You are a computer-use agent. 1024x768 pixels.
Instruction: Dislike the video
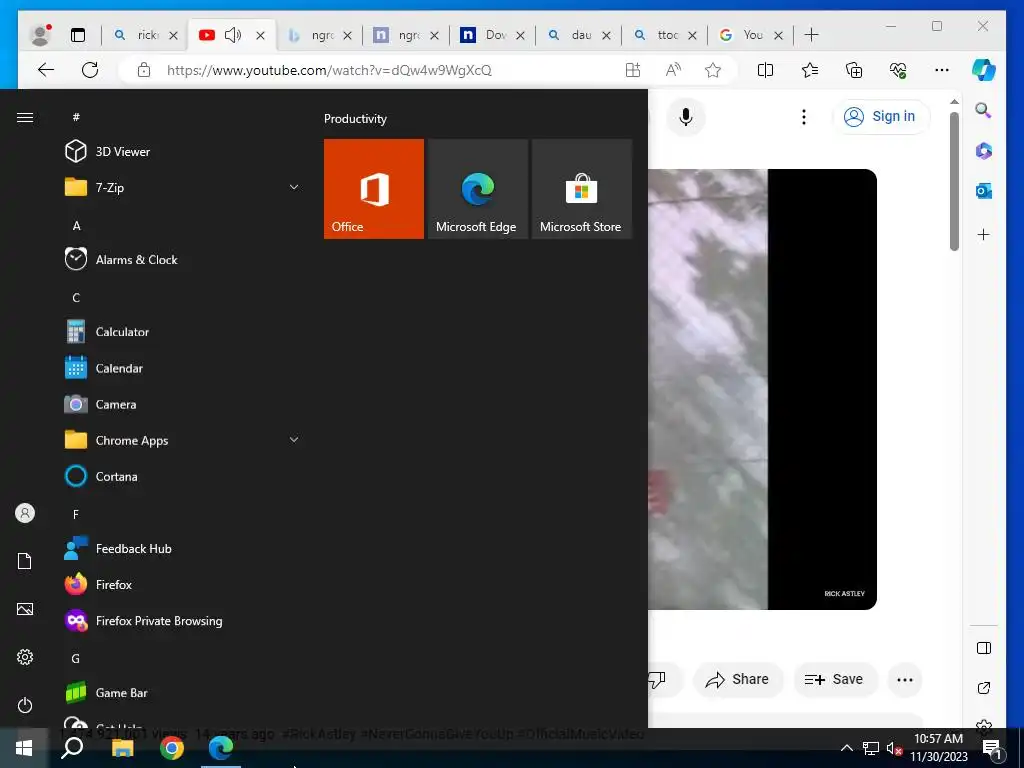click(658, 680)
